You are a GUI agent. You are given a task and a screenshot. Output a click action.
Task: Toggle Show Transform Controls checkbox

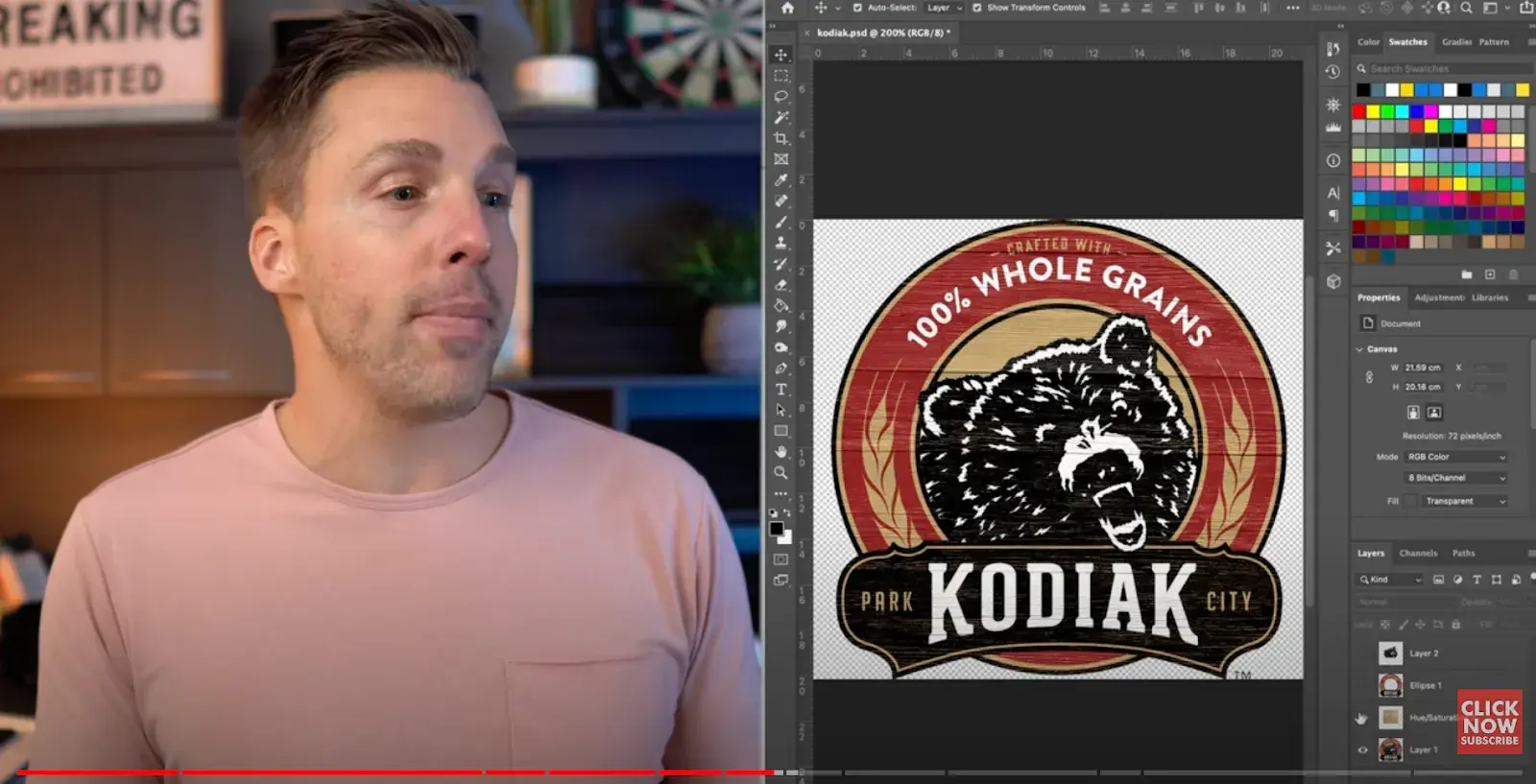[977, 8]
